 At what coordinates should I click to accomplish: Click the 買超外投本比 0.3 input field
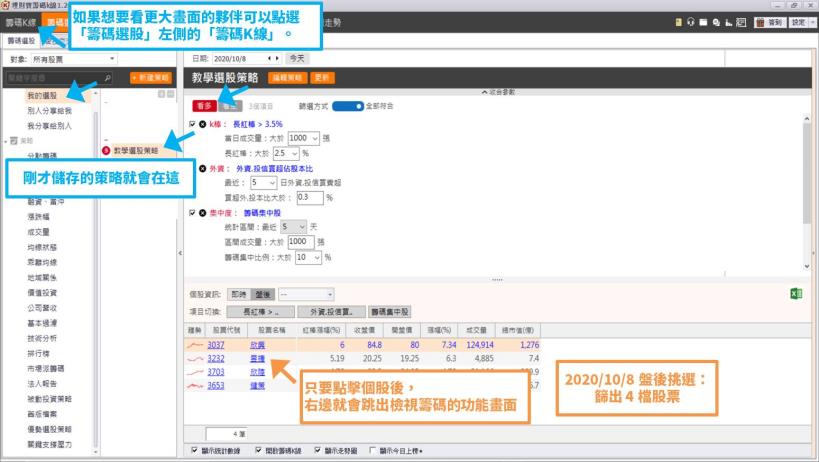pos(310,198)
